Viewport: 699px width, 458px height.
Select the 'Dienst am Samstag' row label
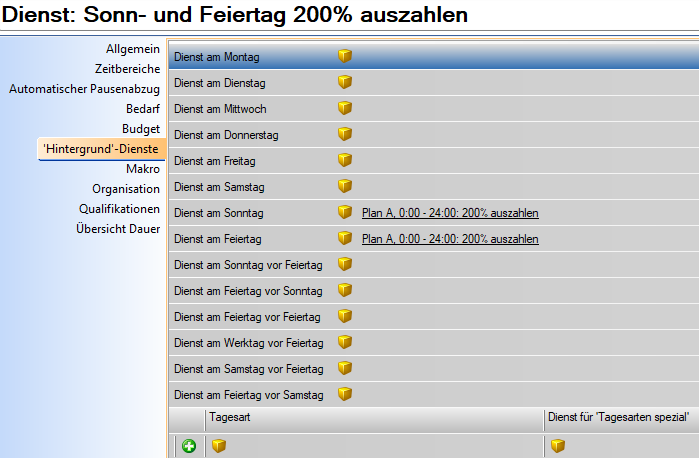pyautogui.click(x=219, y=187)
